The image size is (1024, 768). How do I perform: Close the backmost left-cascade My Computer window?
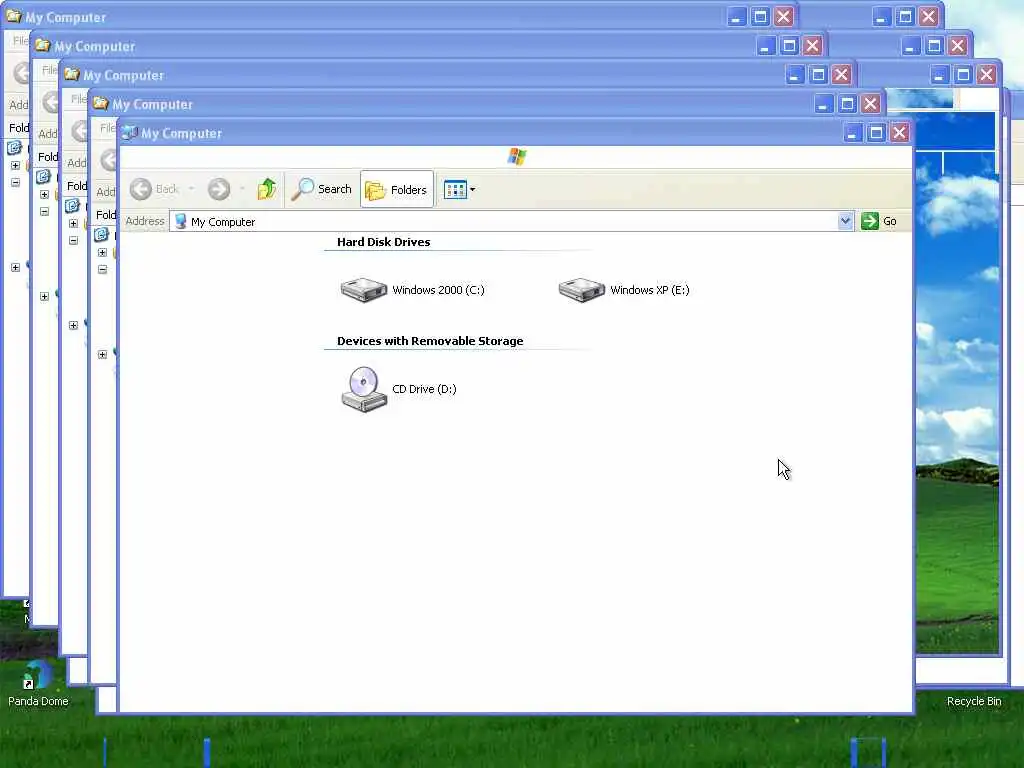coord(784,17)
